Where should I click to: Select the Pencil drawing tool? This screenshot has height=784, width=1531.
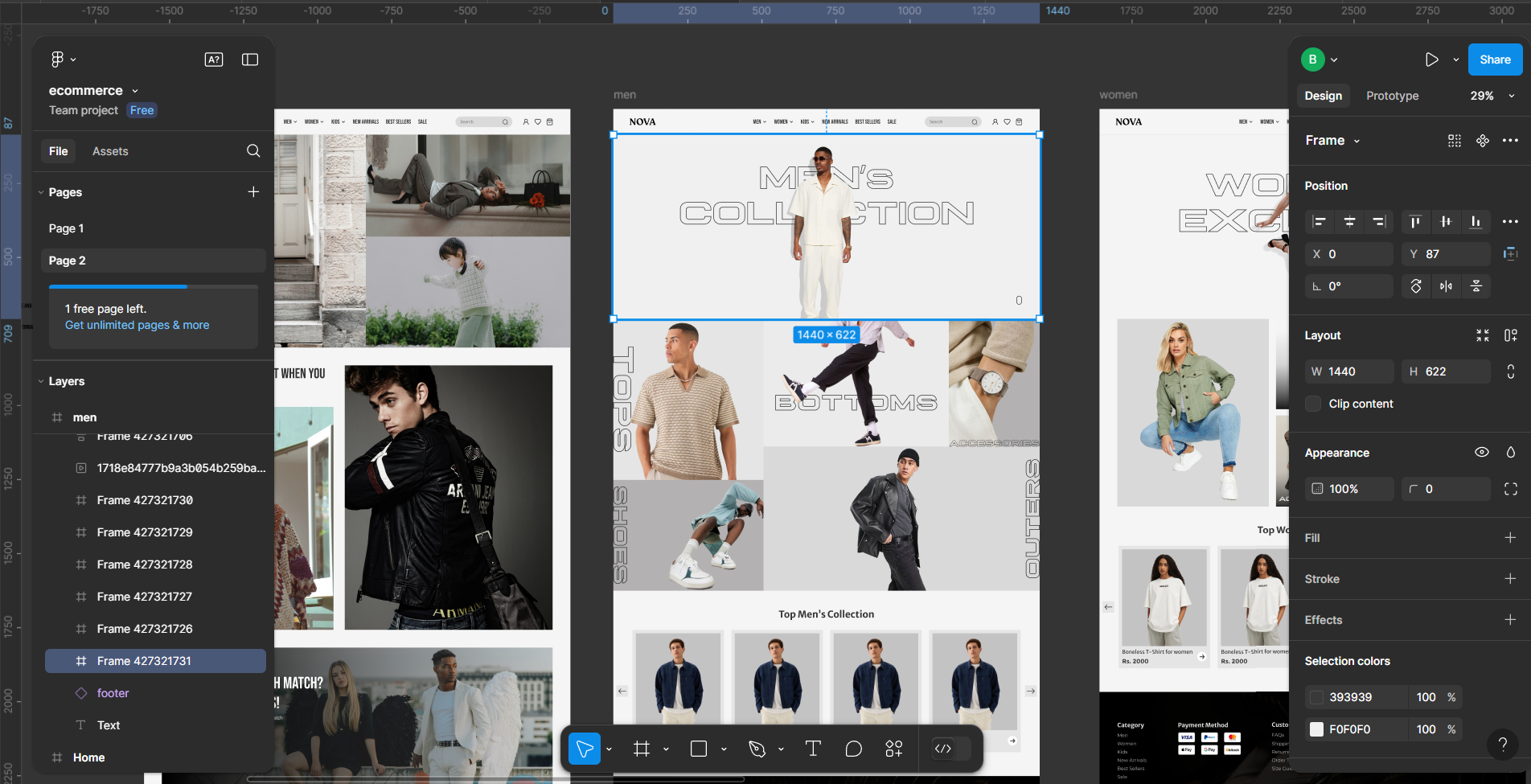[x=758, y=748]
